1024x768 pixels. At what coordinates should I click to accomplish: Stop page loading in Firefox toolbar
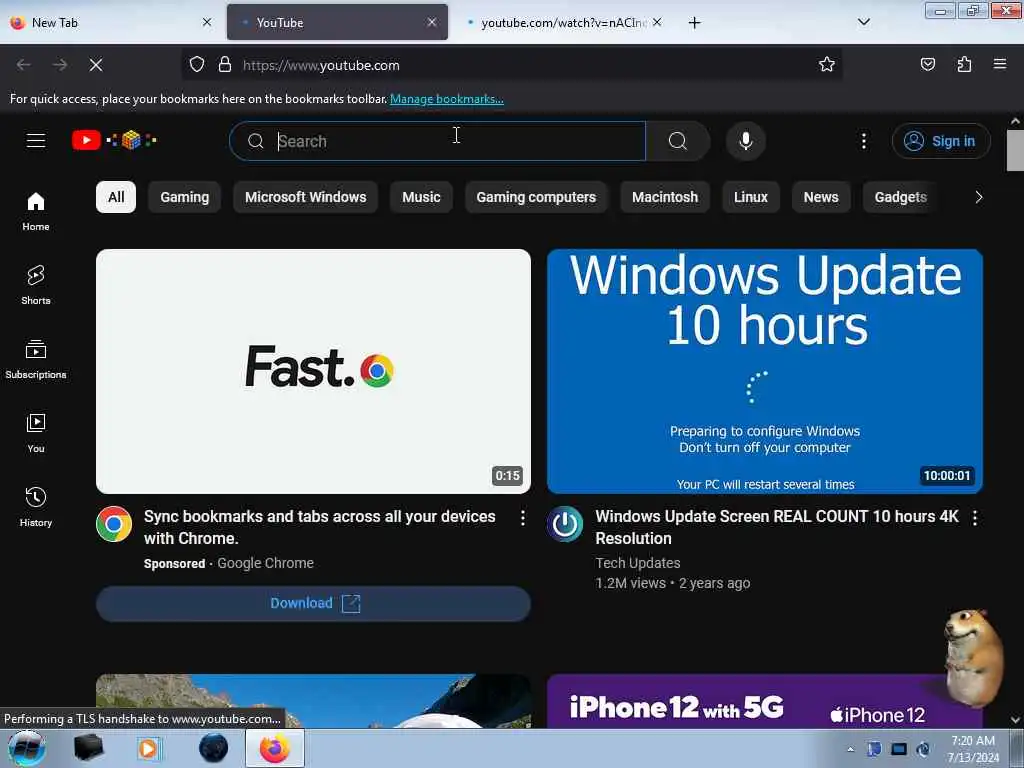pos(96,65)
